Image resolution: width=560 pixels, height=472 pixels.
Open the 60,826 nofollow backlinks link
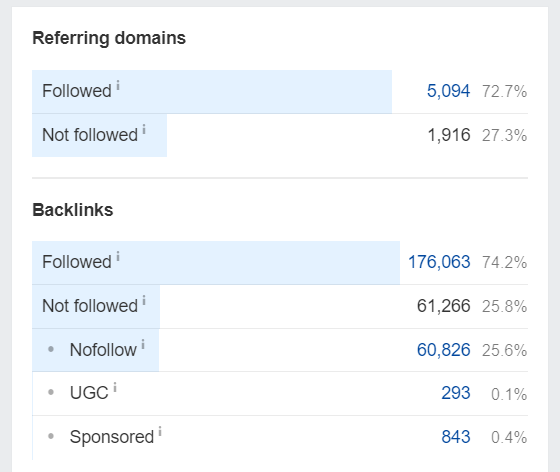click(444, 350)
